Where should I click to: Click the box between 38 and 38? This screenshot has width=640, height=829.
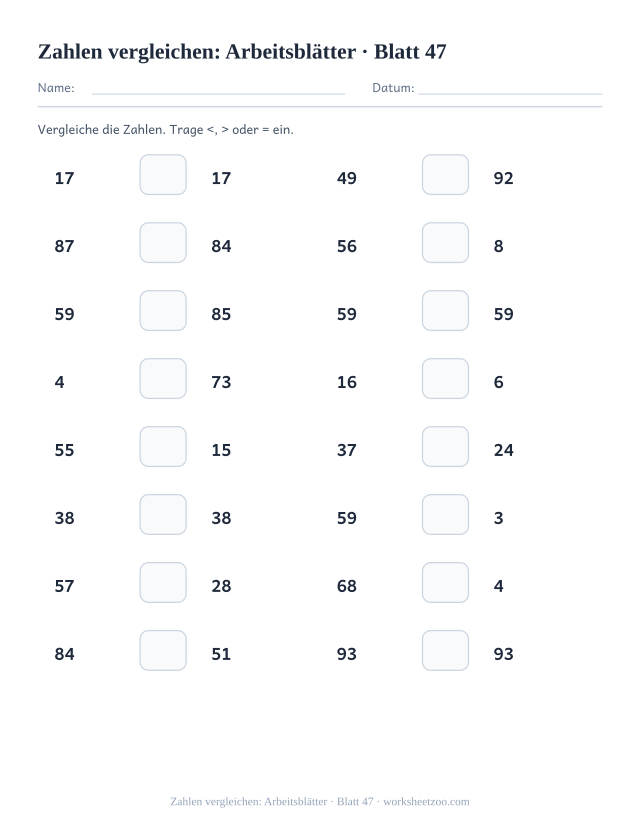tap(163, 514)
